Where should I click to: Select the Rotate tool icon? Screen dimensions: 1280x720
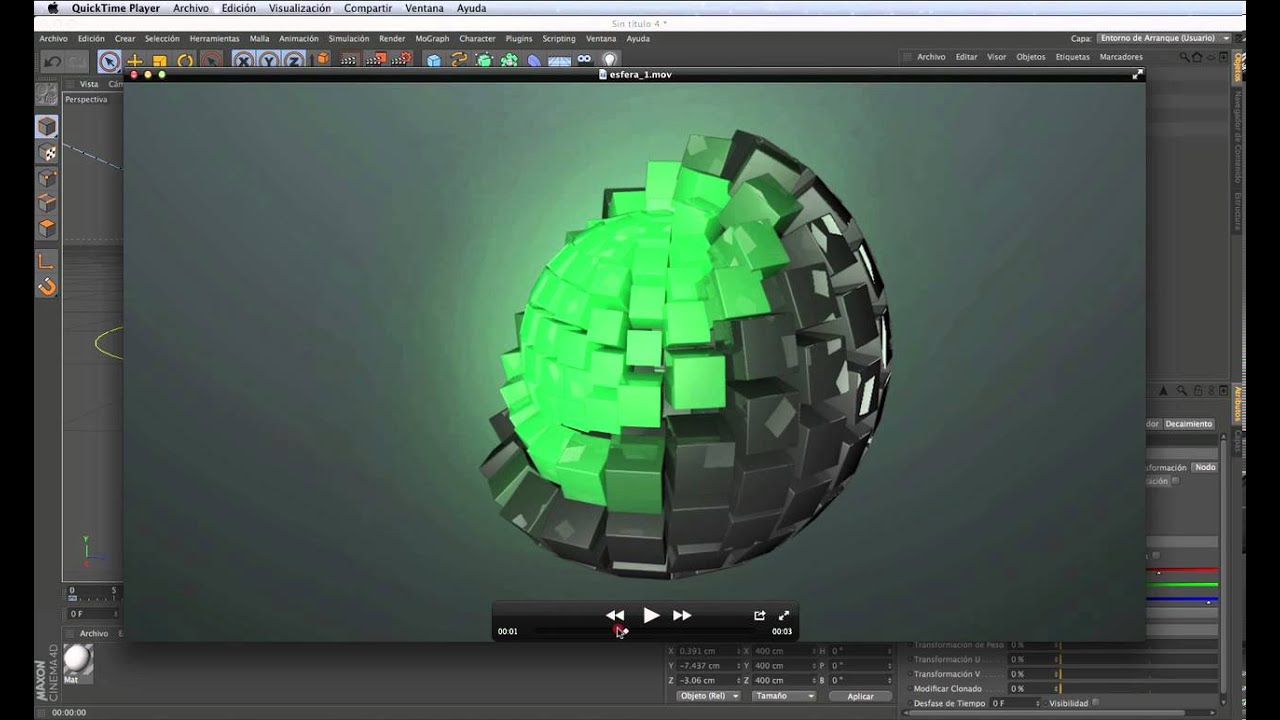tap(185, 61)
